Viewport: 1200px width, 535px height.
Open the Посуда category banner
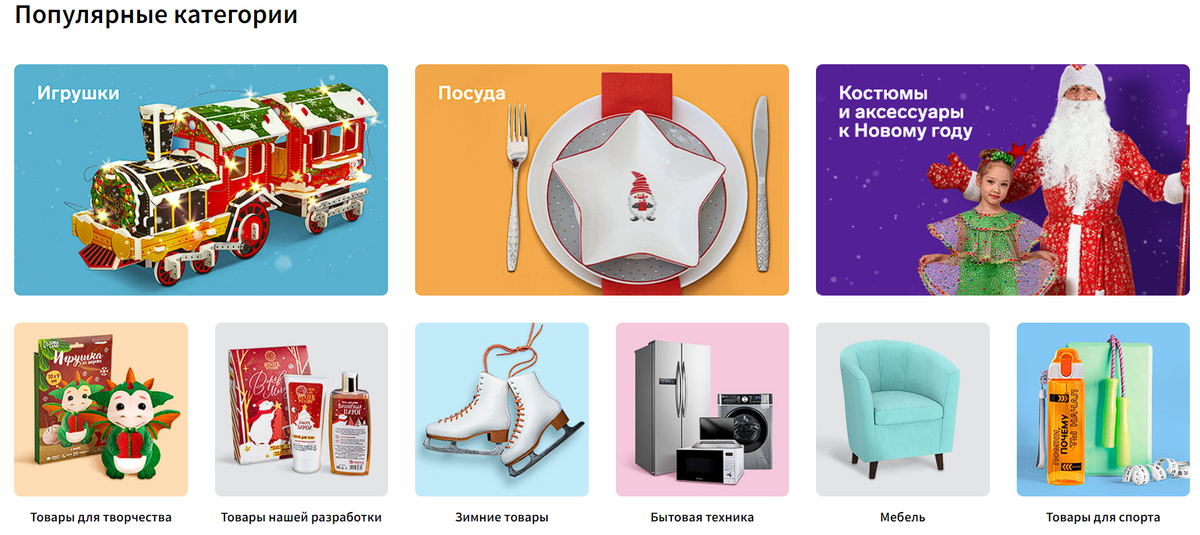click(x=602, y=180)
